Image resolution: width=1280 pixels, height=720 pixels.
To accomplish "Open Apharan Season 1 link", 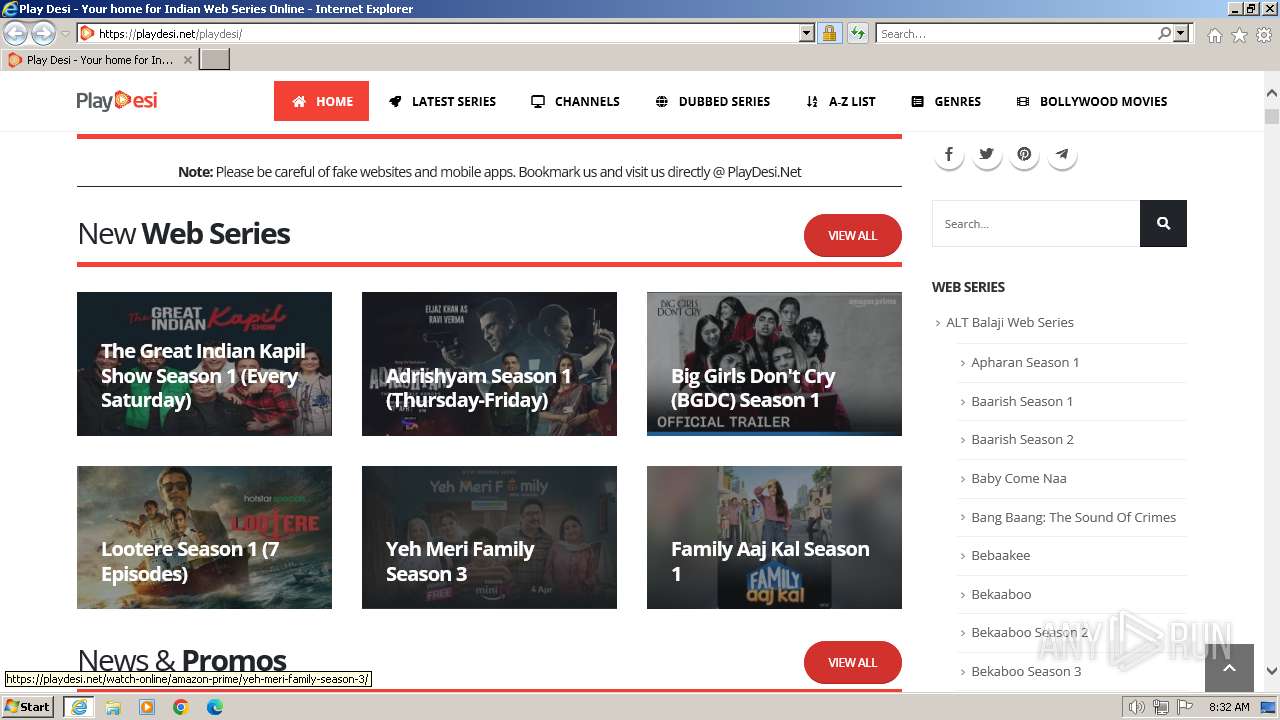I will 1025,362.
